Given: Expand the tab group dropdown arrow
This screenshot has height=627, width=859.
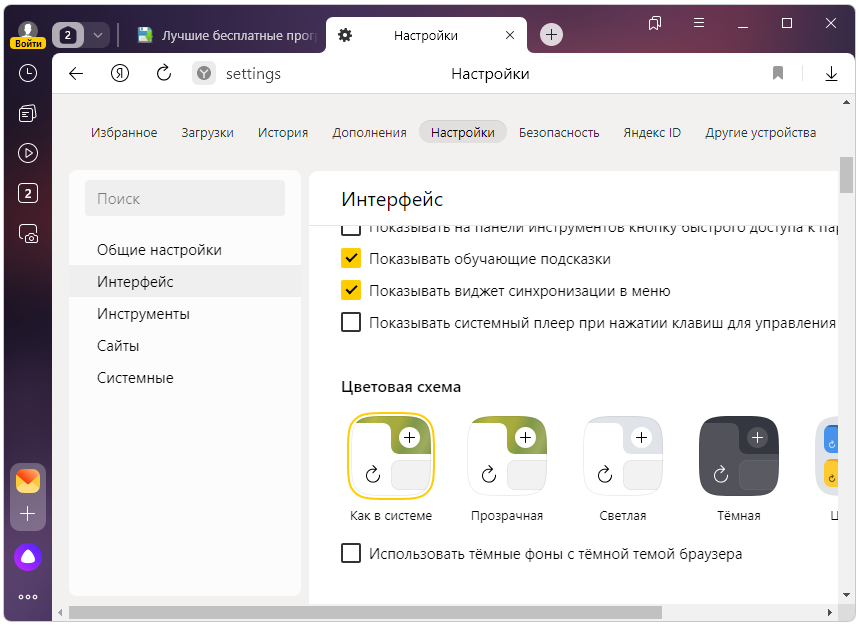Looking at the screenshot, I should pos(97,35).
